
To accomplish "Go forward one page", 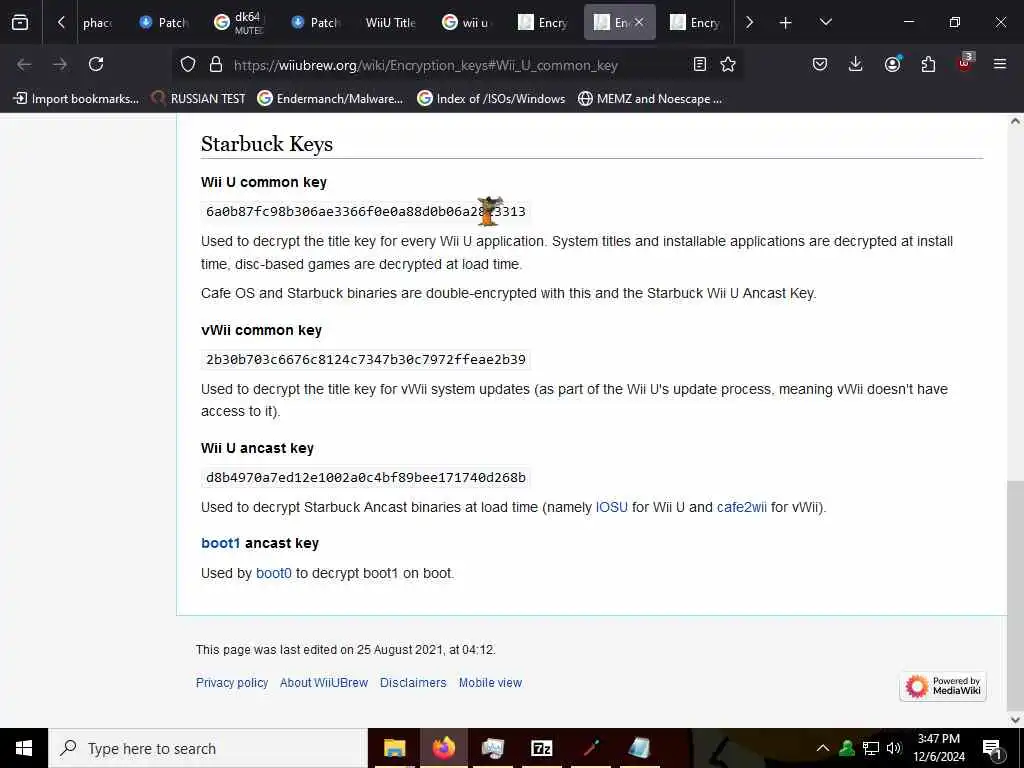I will tap(60, 64).
